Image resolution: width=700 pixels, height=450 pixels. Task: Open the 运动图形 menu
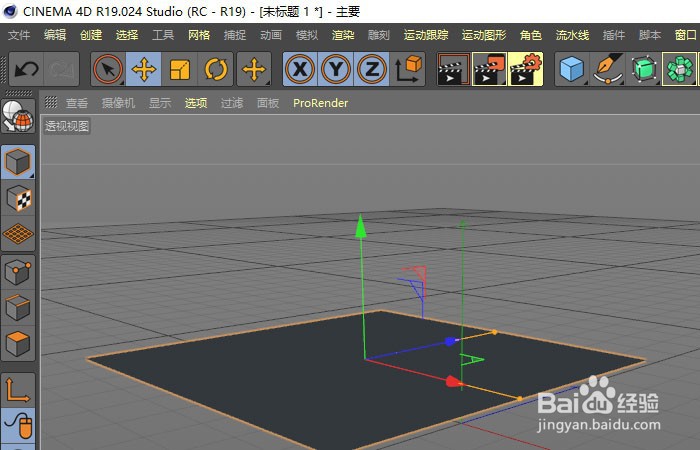pos(484,35)
